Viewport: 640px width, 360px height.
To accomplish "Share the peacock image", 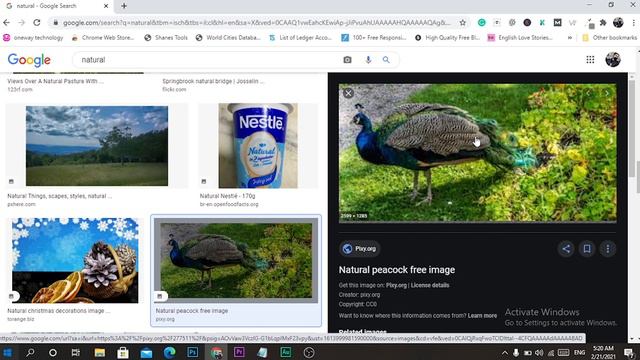I will tap(566, 249).
